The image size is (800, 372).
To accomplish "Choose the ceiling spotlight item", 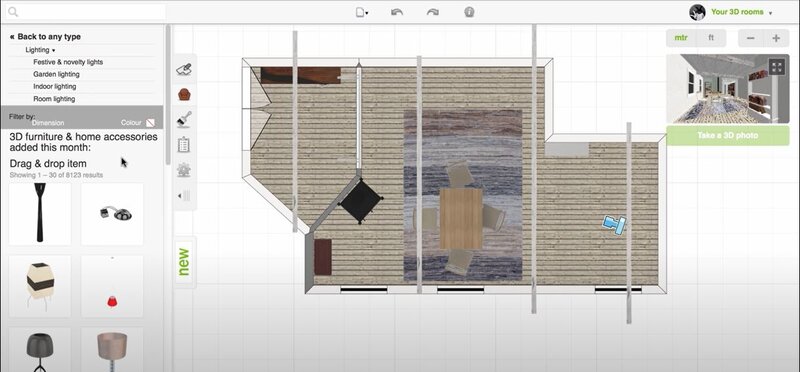I will [x=112, y=213].
